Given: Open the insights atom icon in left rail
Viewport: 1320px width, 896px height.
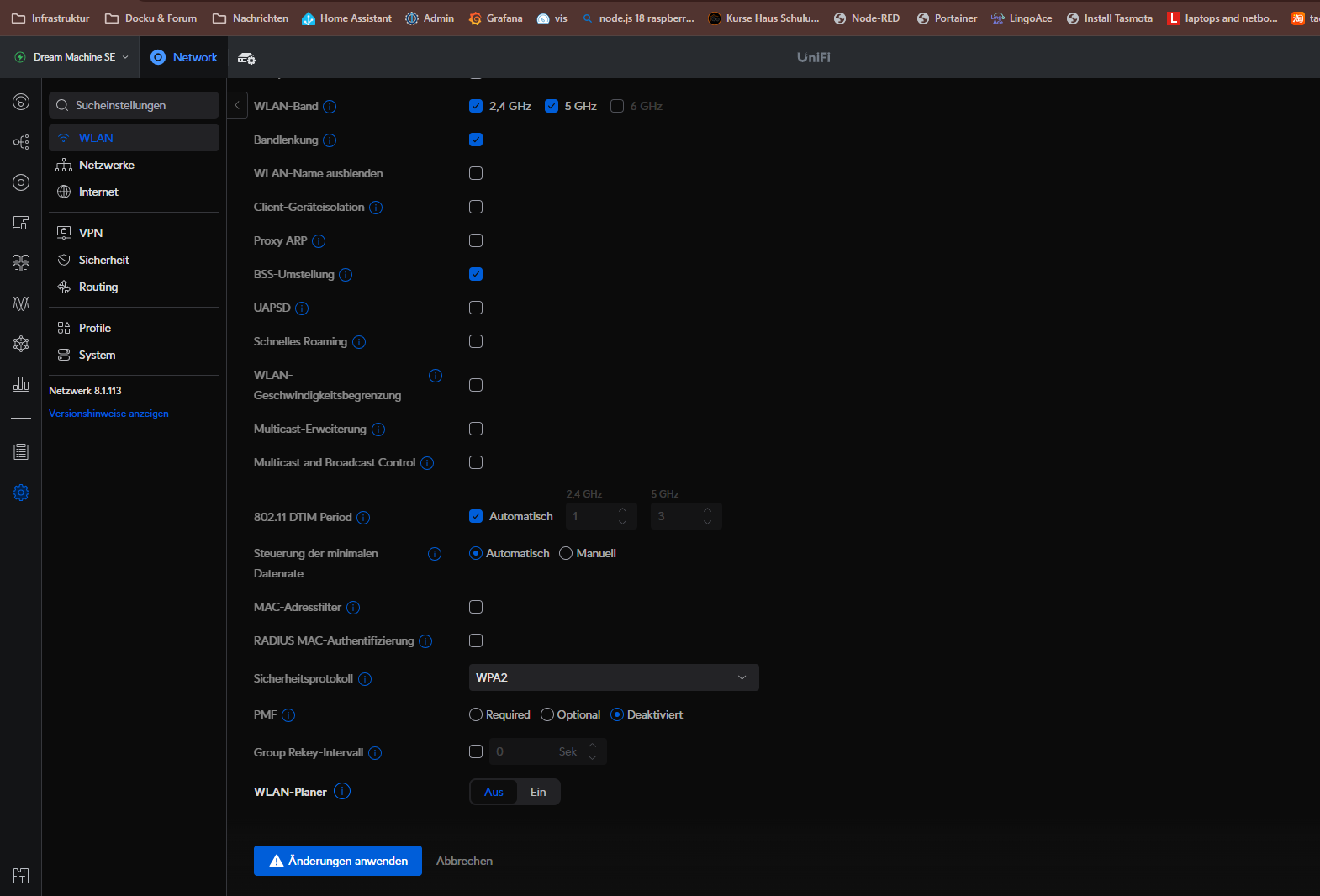Looking at the screenshot, I should [21, 344].
